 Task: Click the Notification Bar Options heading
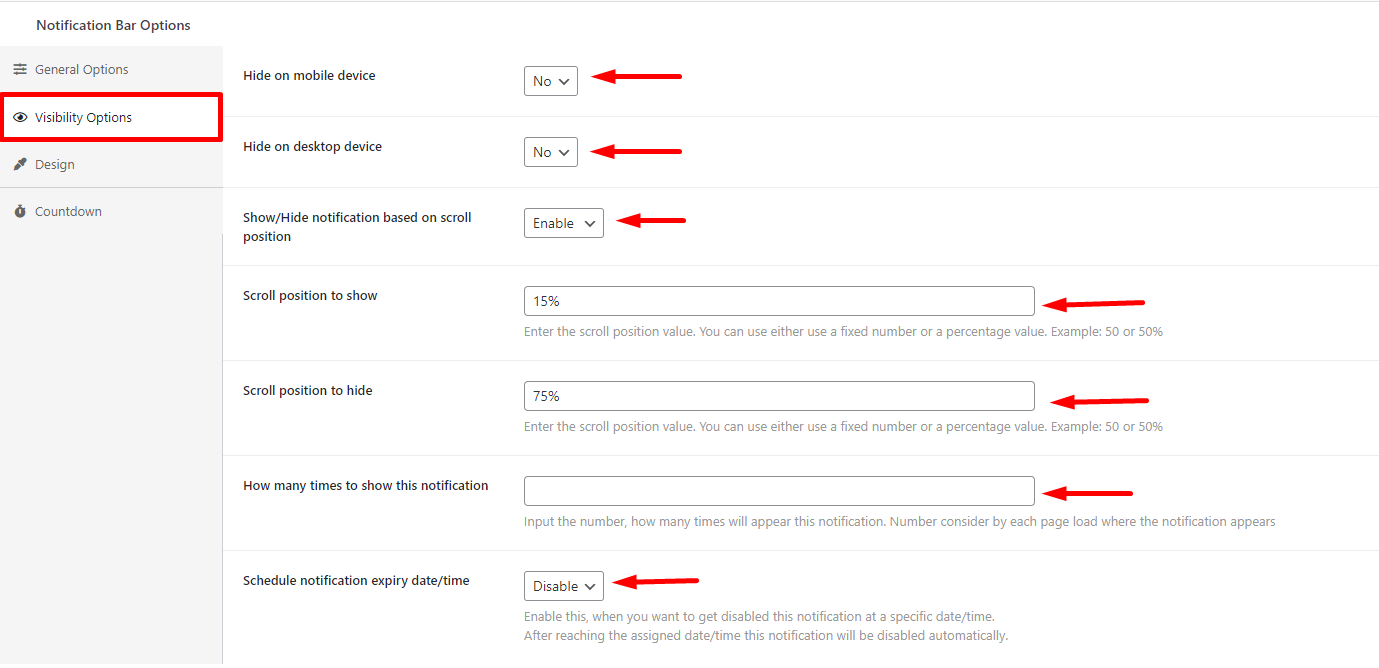(x=113, y=25)
